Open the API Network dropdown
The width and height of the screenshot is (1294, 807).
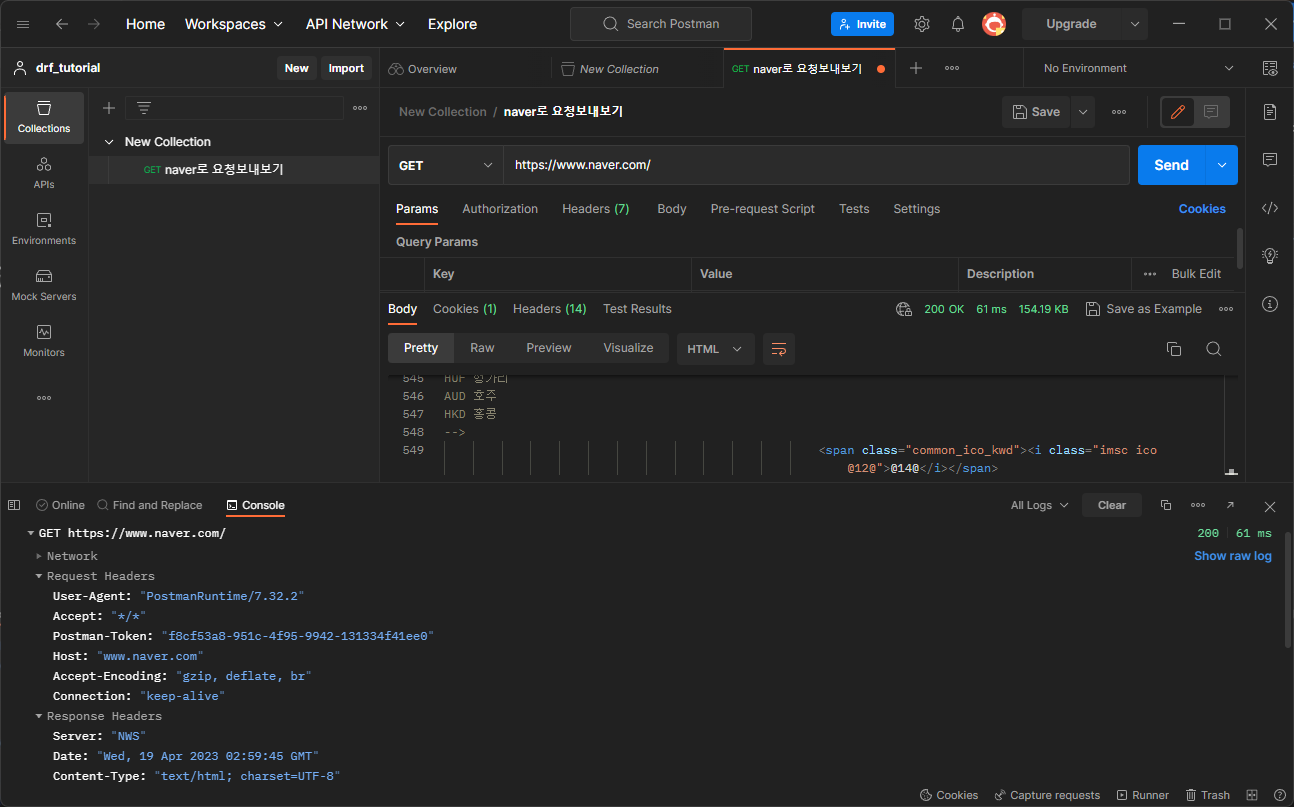click(356, 24)
